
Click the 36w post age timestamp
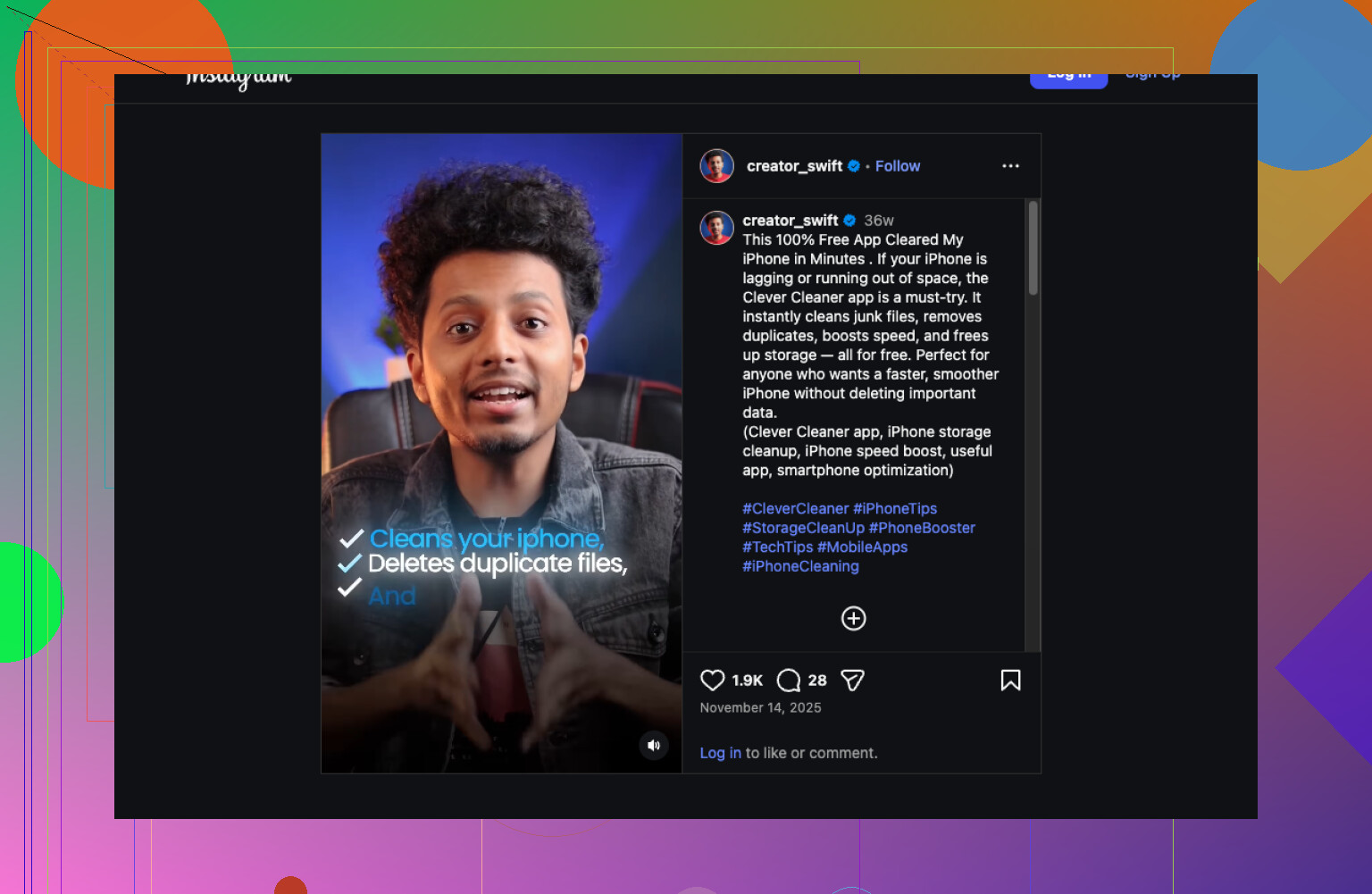(x=879, y=221)
